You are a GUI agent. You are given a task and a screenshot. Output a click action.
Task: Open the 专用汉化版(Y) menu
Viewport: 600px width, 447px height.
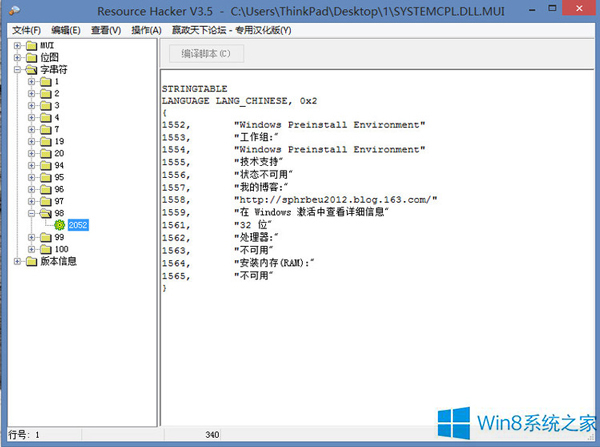tap(232, 30)
